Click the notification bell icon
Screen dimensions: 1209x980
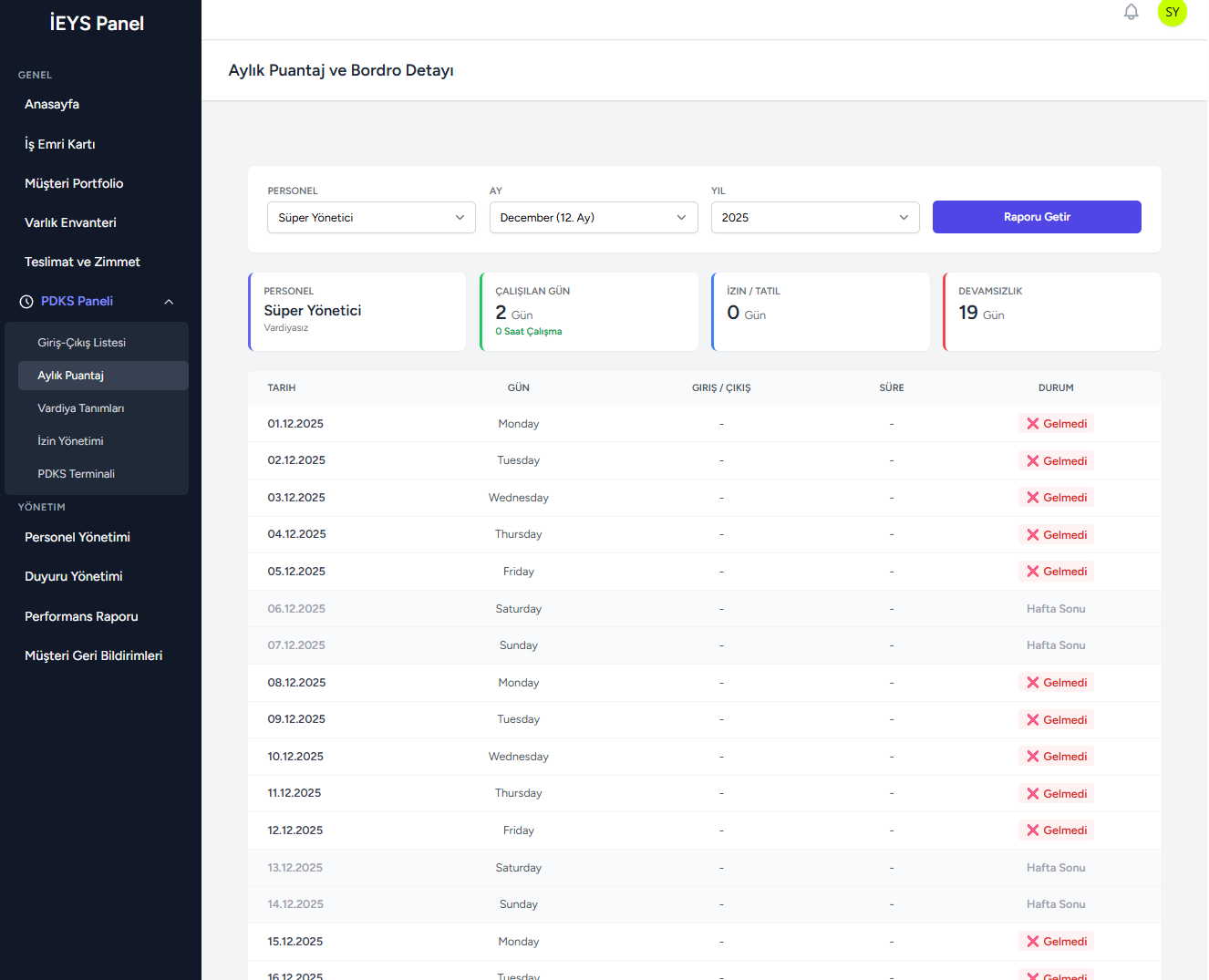pyautogui.click(x=1131, y=12)
